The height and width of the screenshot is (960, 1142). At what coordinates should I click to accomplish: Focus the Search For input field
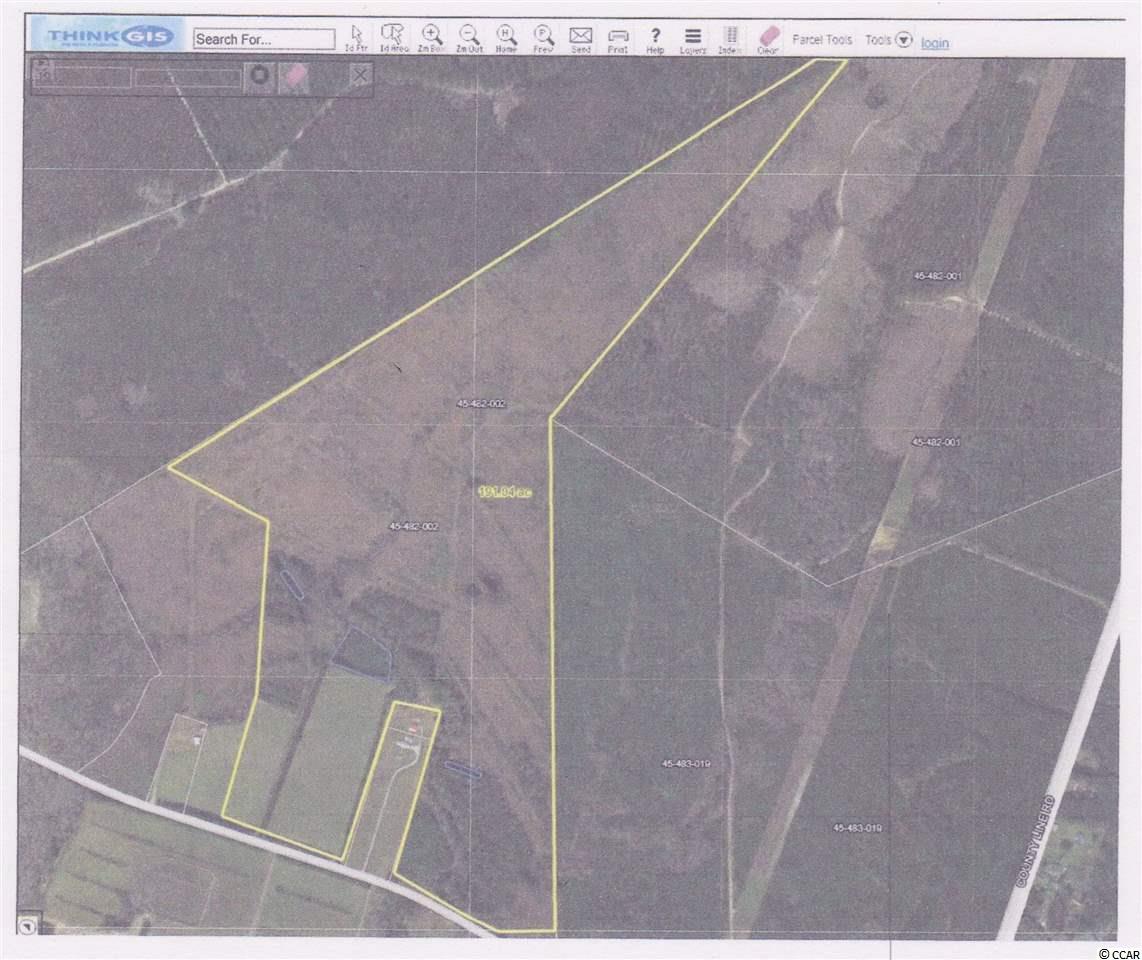(x=264, y=39)
